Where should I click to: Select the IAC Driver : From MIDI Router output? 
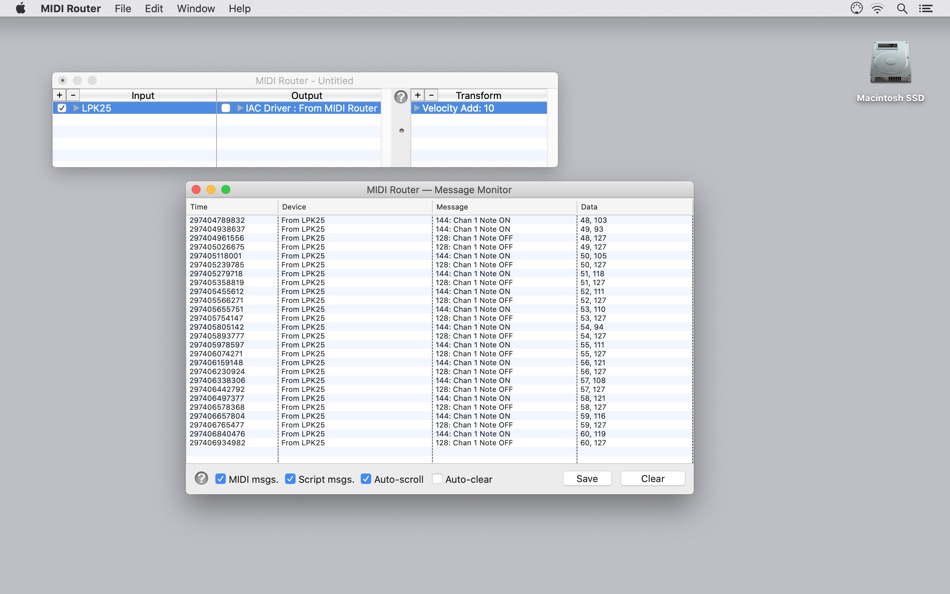(311, 108)
